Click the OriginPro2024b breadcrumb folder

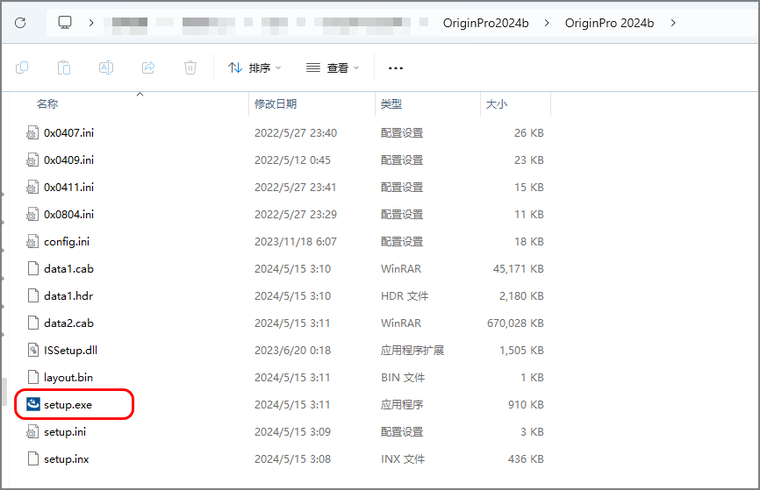pyautogui.click(x=486, y=23)
